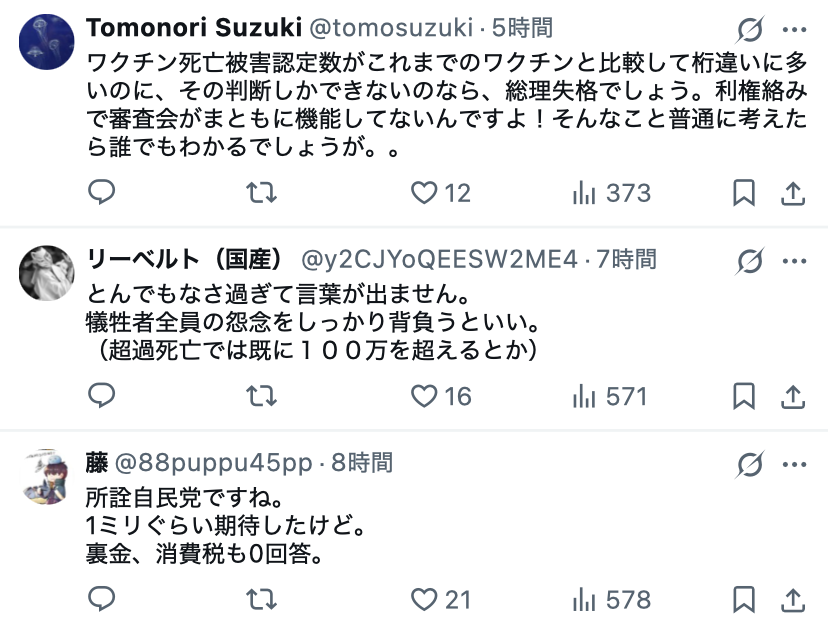This screenshot has height=630, width=828.
Task: Share Tomonori Suzuki's tweet
Action: [792, 192]
